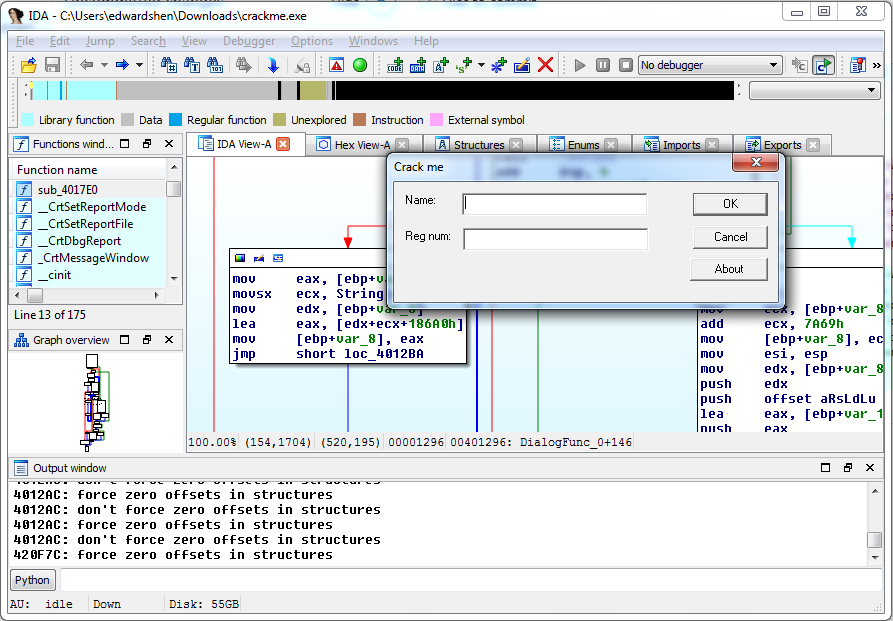Click the binoculars binary 101 search icon

215,65
